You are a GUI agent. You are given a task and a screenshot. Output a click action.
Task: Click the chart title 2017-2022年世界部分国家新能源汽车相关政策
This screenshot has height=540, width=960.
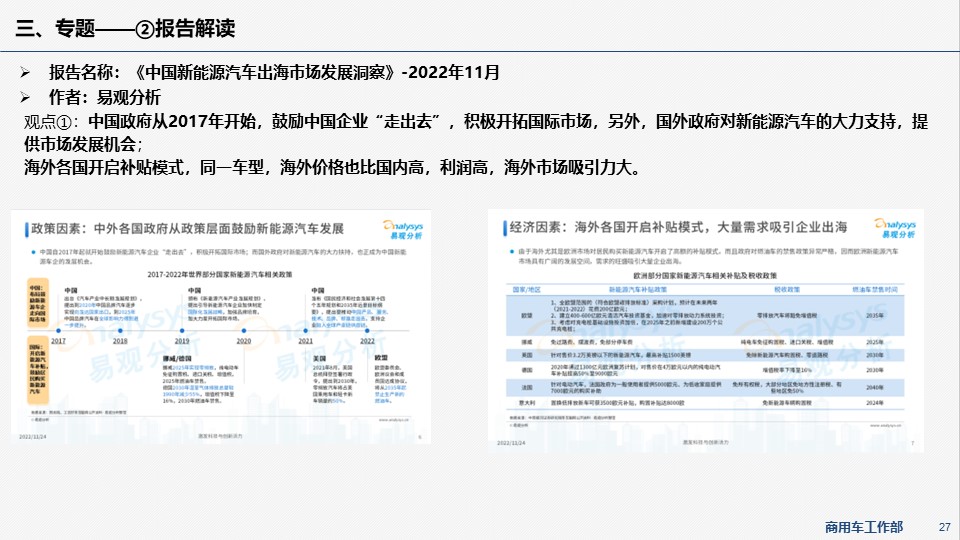coord(220,274)
